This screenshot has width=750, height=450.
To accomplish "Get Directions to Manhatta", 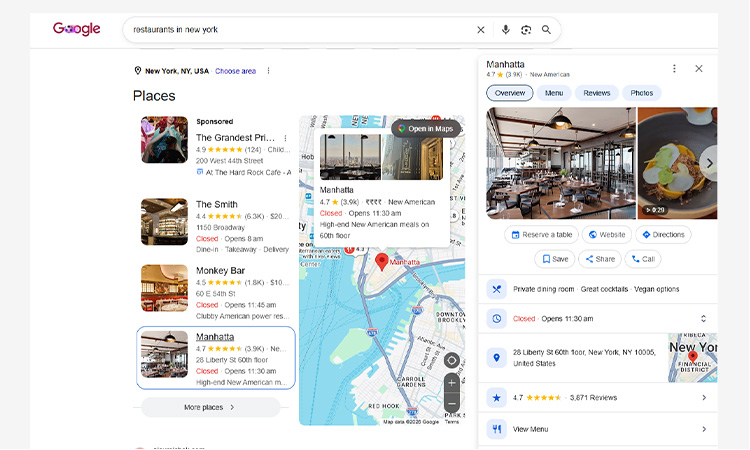I will click(x=663, y=235).
